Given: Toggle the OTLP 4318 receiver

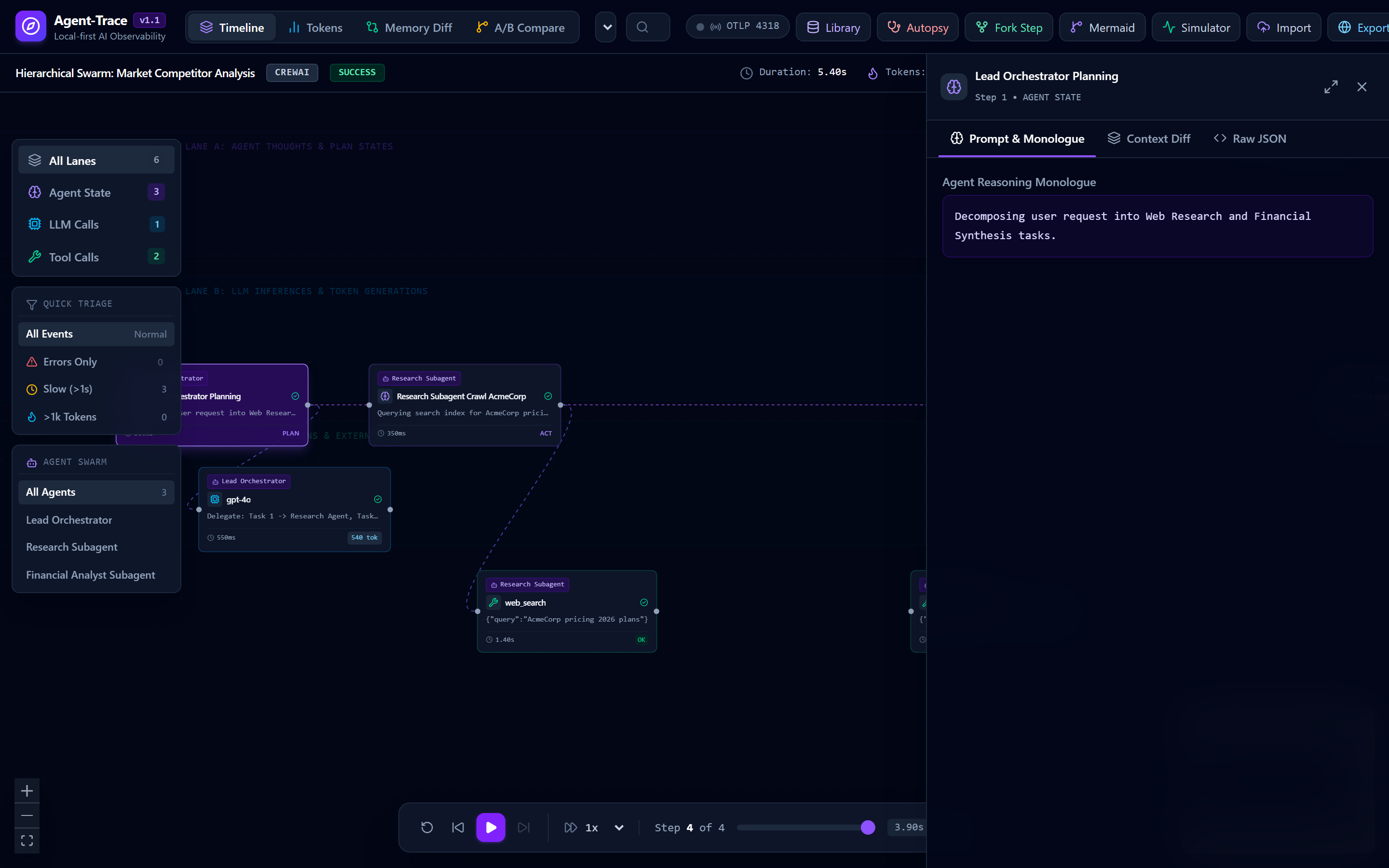Looking at the screenshot, I should [737, 27].
